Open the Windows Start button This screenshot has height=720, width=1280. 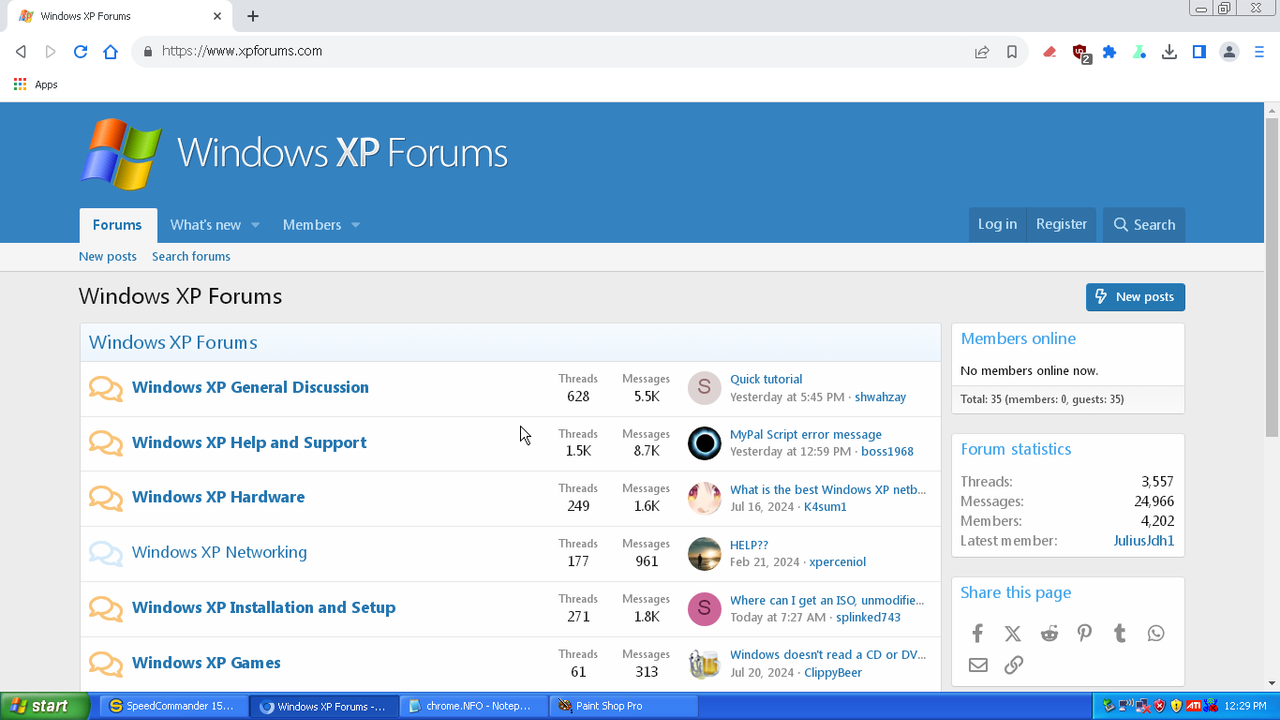point(45,706)
